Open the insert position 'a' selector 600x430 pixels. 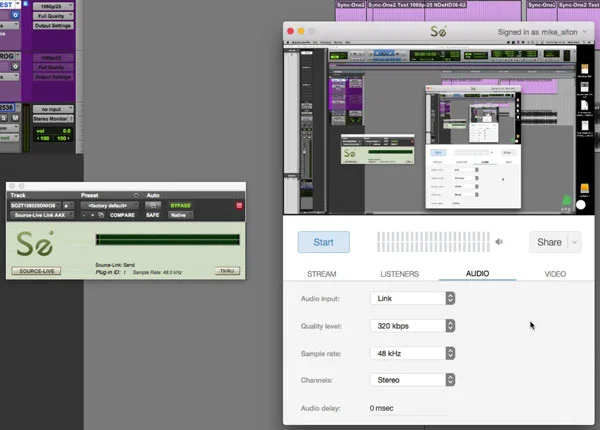[68, 205]
